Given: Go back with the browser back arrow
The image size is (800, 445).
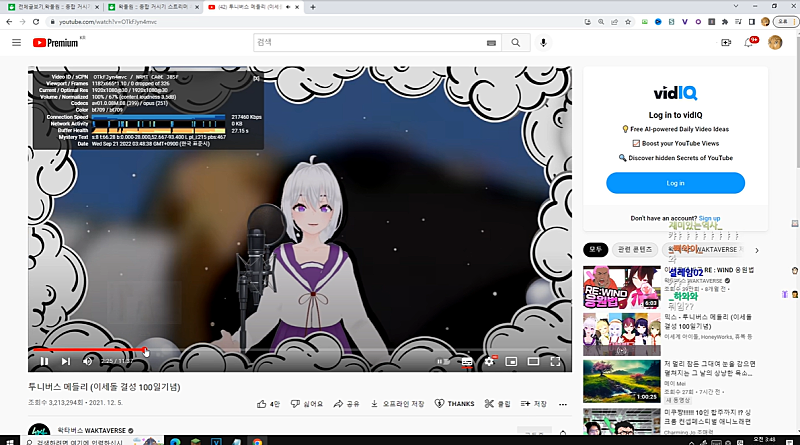Looking at the screenshot, I should pos(9,22).
